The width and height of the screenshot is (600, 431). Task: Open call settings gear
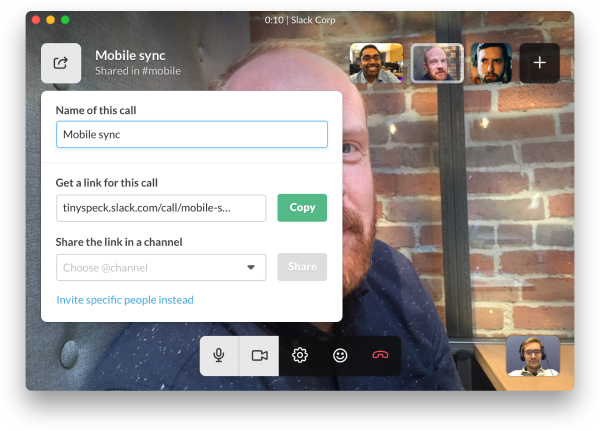point(299,355)
